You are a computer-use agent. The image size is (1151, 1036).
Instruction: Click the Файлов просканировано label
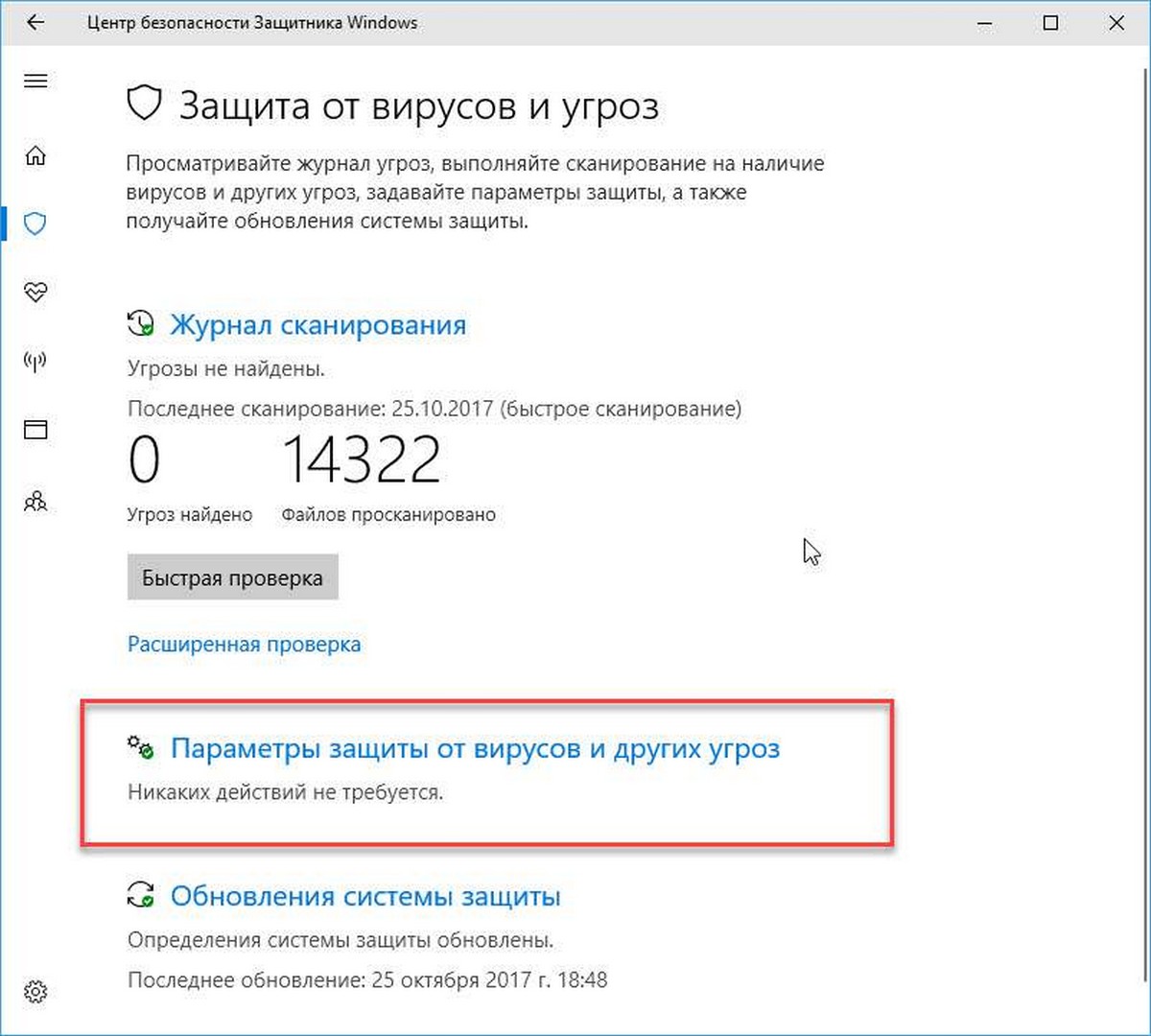tap(388, 515)
